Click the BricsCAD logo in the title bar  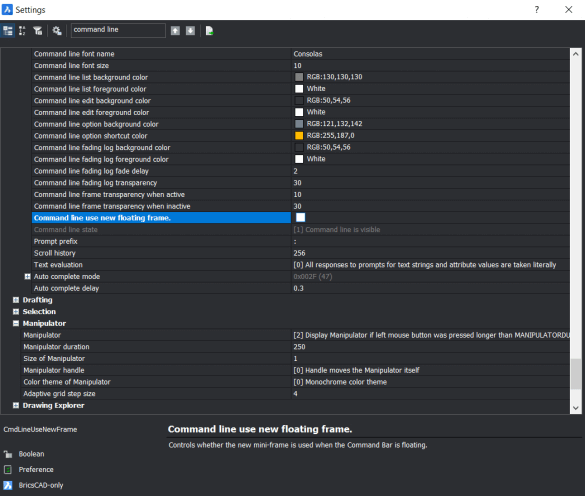(x=7, y=9)
